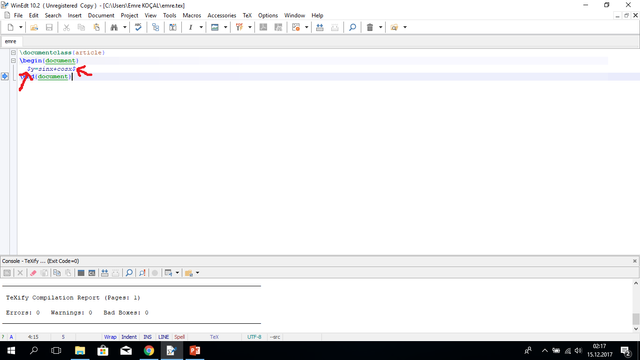Click the magnifier search icon in toolbar

pos(352,27)
